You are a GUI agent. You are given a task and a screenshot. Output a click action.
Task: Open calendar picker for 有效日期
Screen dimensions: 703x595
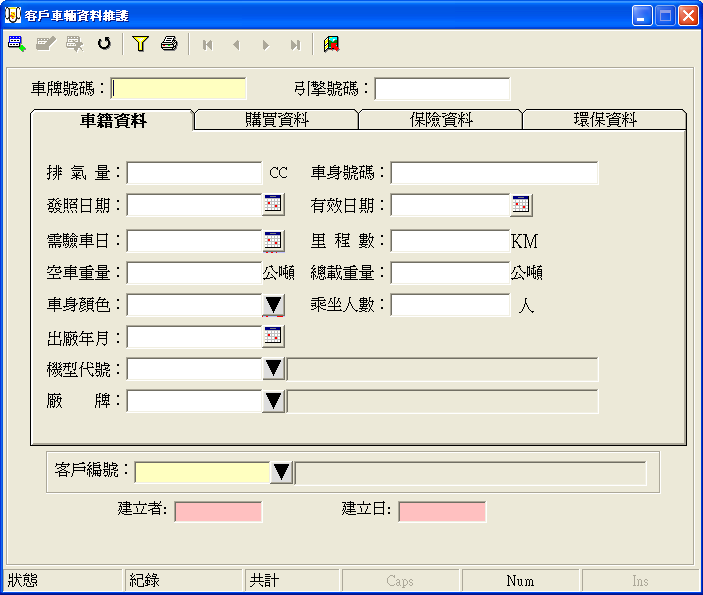coord(521,205)
